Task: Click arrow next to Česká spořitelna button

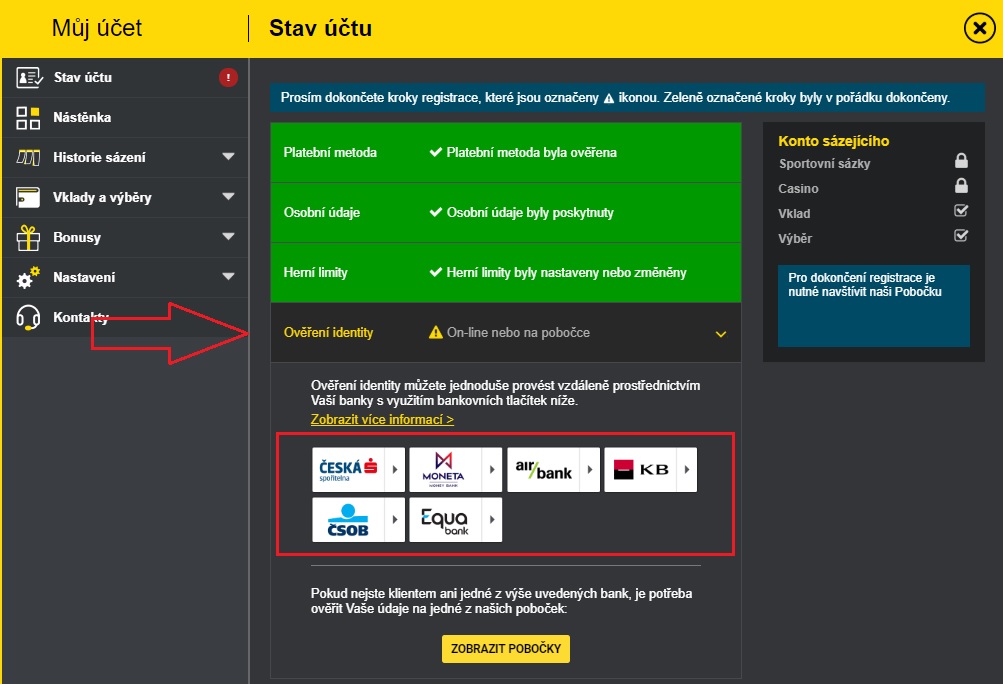Action: pos(395,470)
